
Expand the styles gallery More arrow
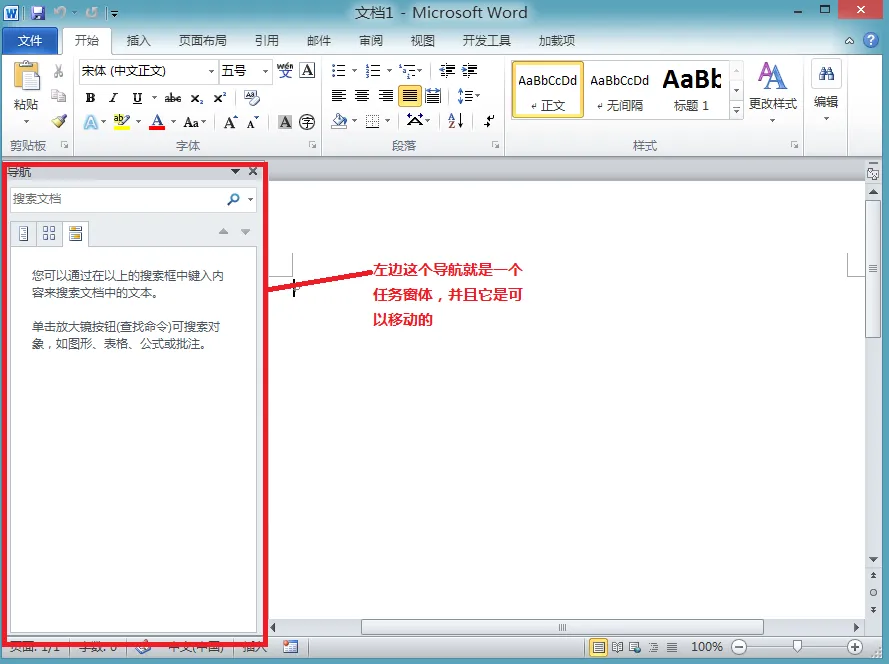click(x=736, y=110)
